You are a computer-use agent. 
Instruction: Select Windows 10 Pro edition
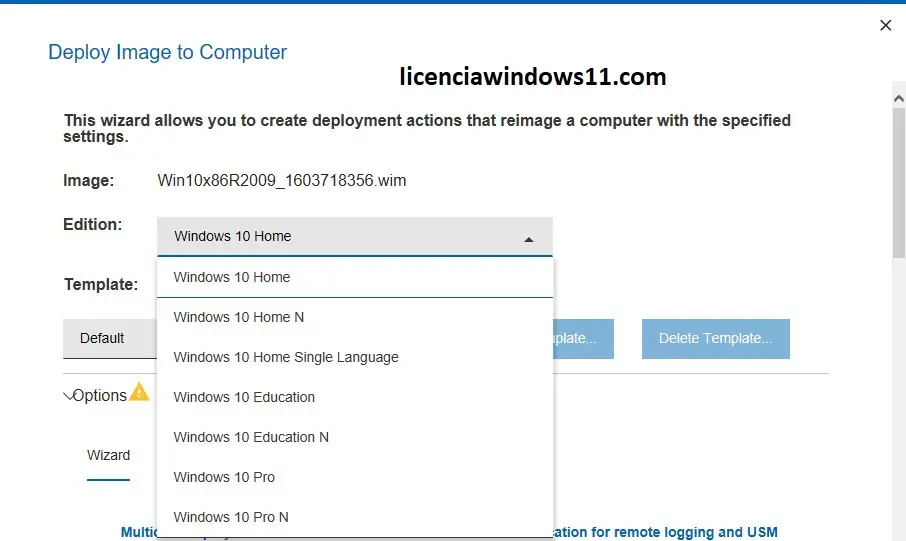pyautogui.click(x=355, y=477)
